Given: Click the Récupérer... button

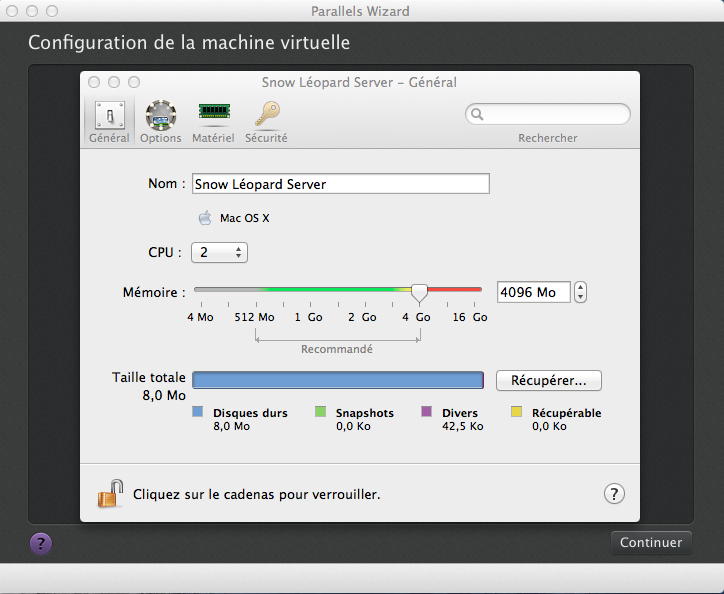Looking at the screenshot, I should pyautogui.click(x=549, y=381).
